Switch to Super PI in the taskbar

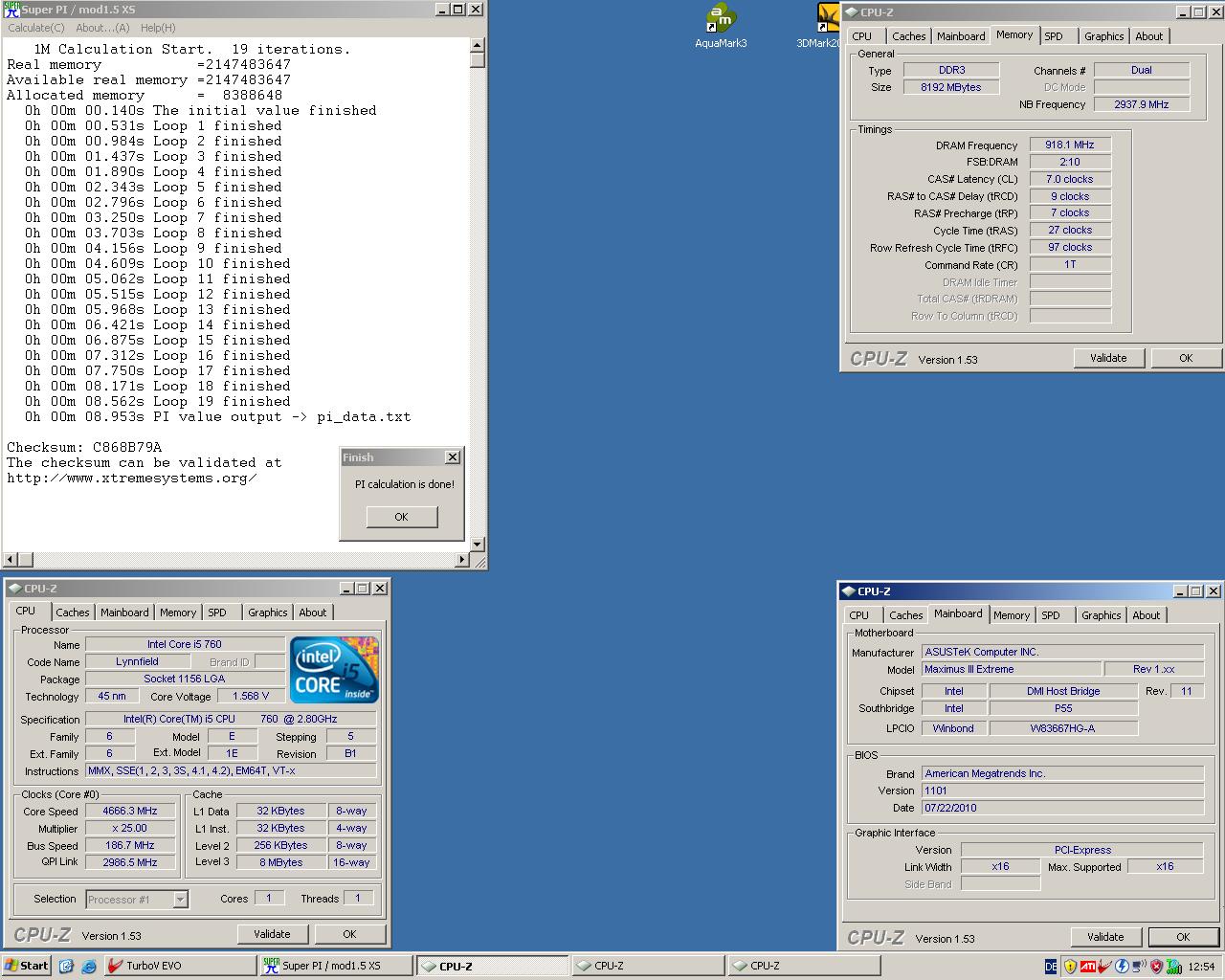(x=336, y=966)
